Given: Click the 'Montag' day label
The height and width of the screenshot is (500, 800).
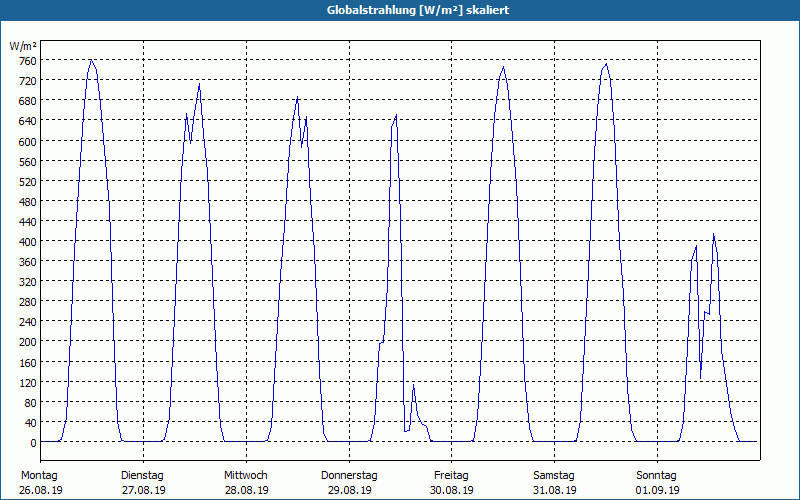Looking at the screenshot, I should tap(39, 476).
